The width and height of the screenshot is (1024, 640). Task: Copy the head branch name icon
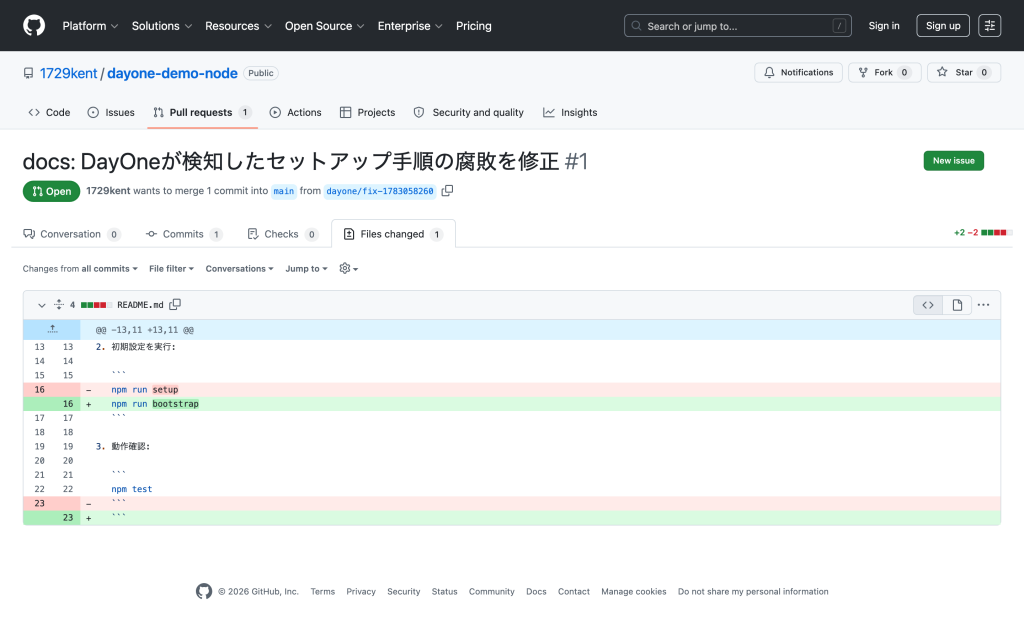pos(447,191)
